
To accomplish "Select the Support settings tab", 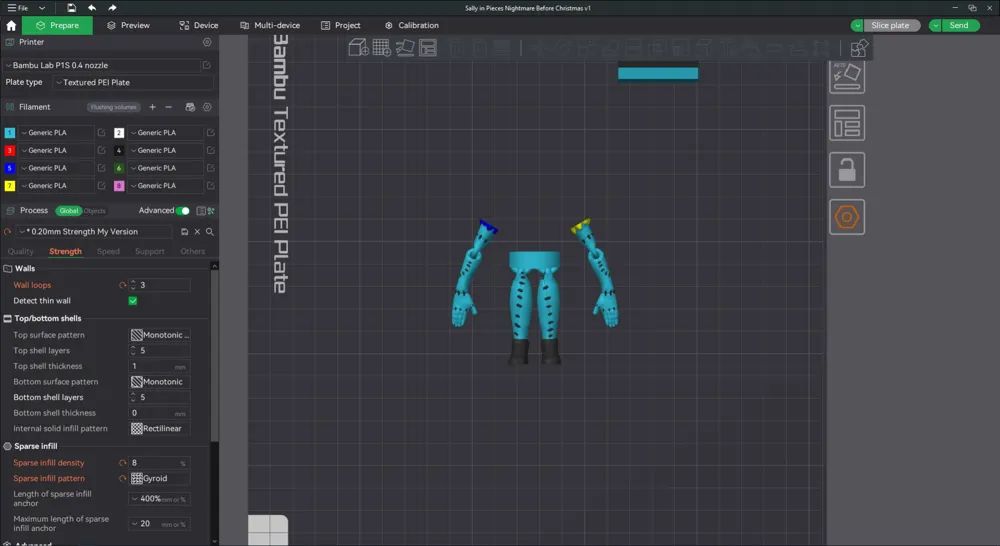I will [x=150, y=251].
